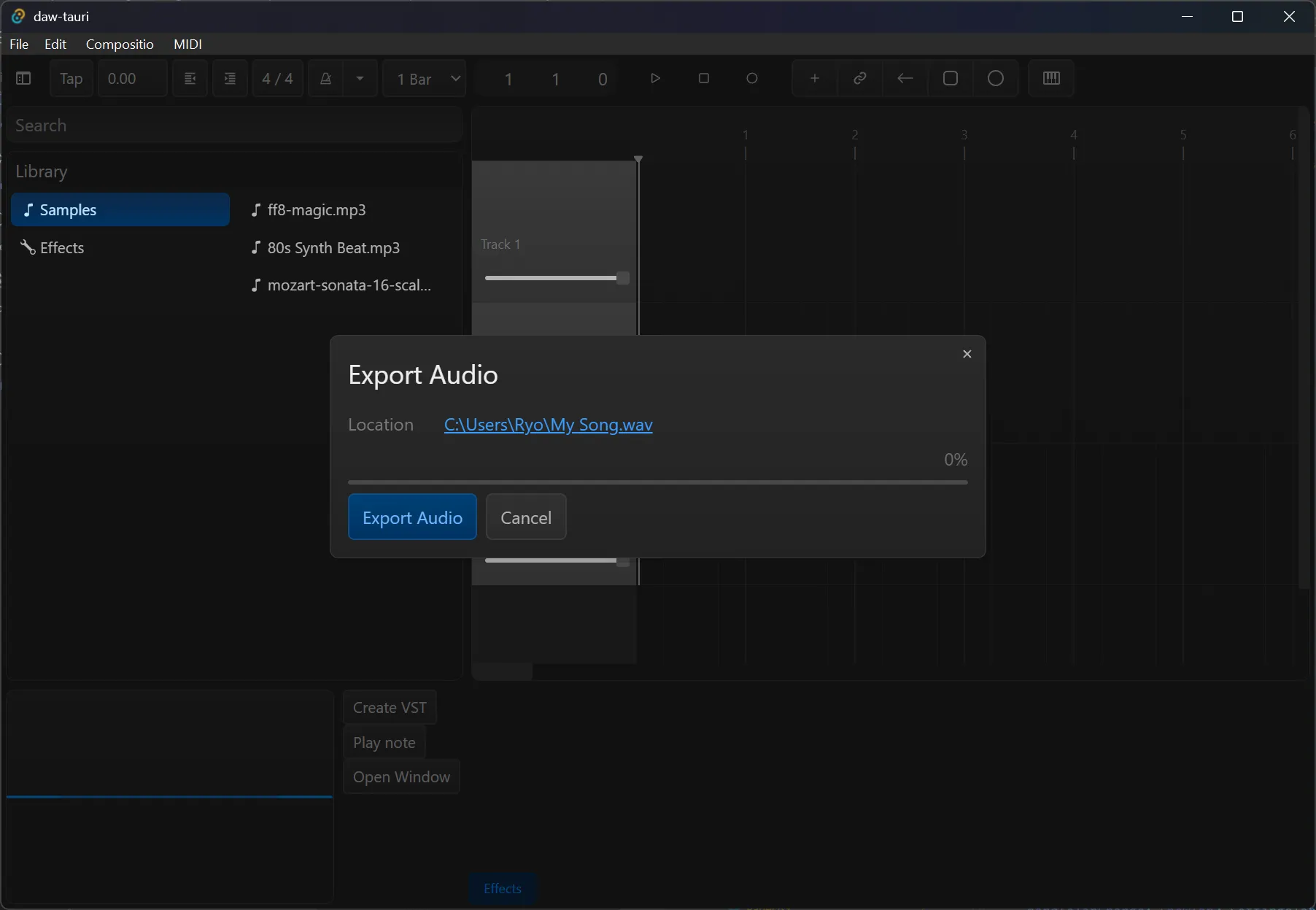Click the chain link icon
Screen dimensions: 1316x910
click(x=860, y=78)
